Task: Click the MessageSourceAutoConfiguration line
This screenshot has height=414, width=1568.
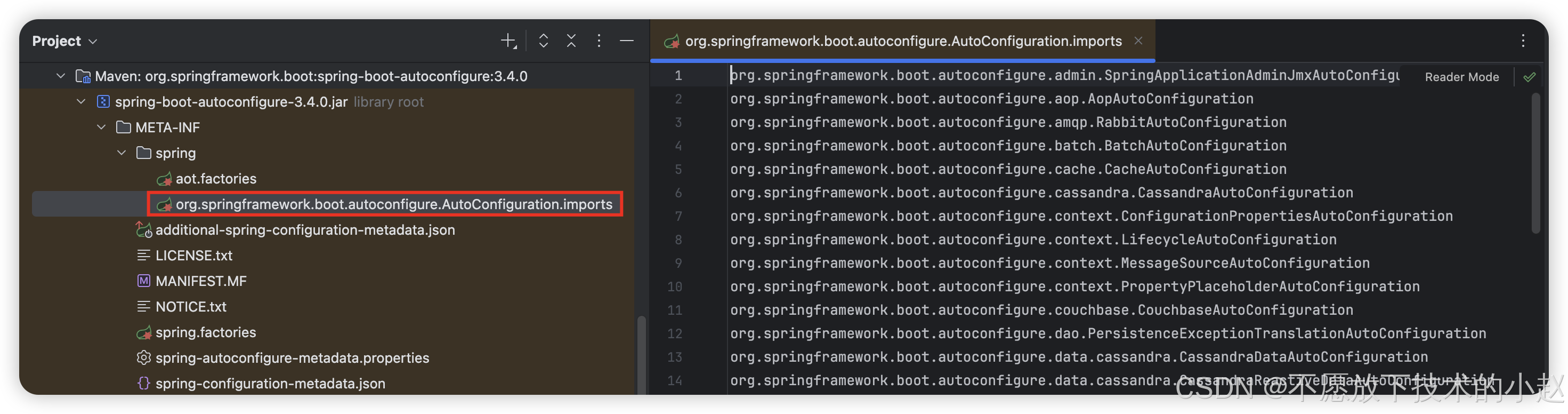Action: pos(1049,264)
